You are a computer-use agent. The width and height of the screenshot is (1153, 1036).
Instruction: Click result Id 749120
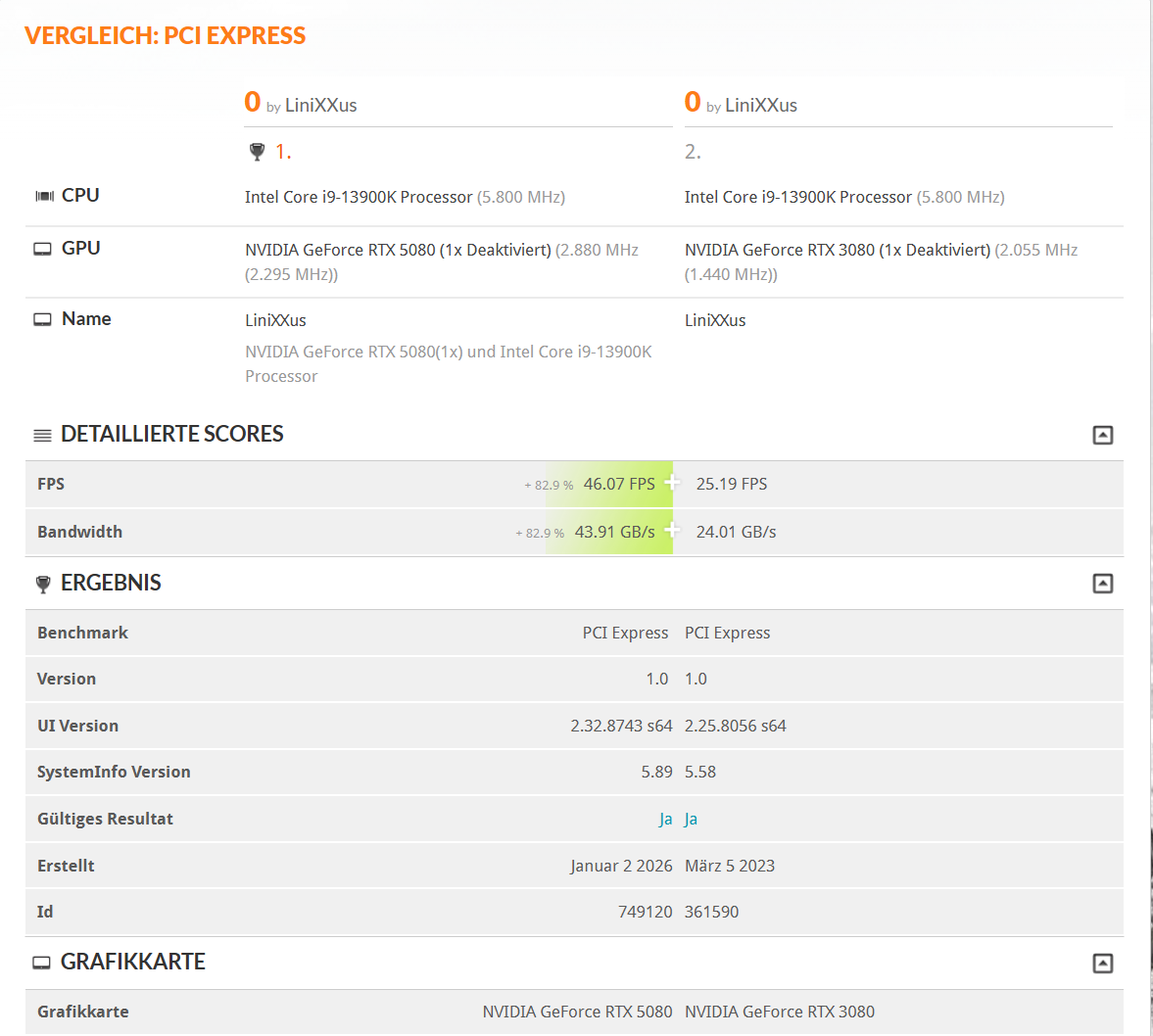645,912
